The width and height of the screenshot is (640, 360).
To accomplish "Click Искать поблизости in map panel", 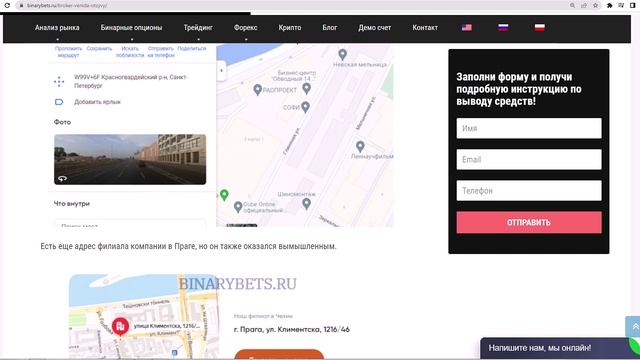I will pos(130,52).
